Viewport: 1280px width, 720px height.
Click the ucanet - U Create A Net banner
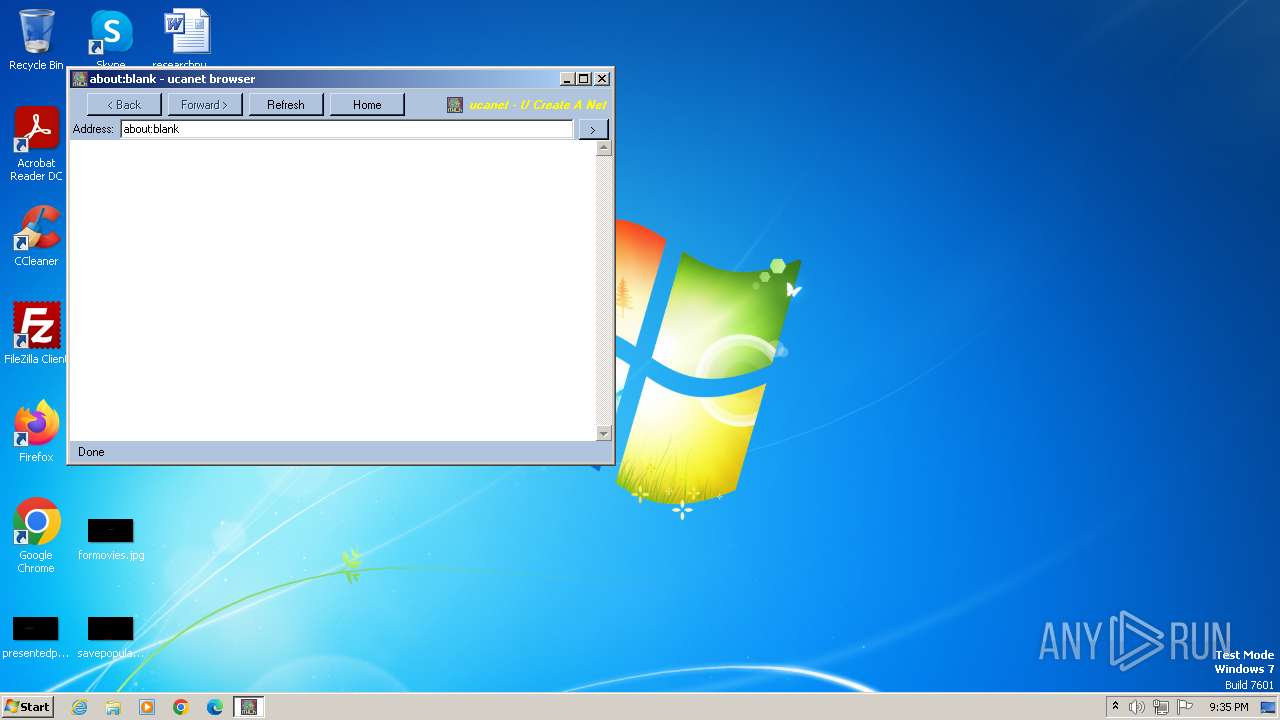pos(538,105)
